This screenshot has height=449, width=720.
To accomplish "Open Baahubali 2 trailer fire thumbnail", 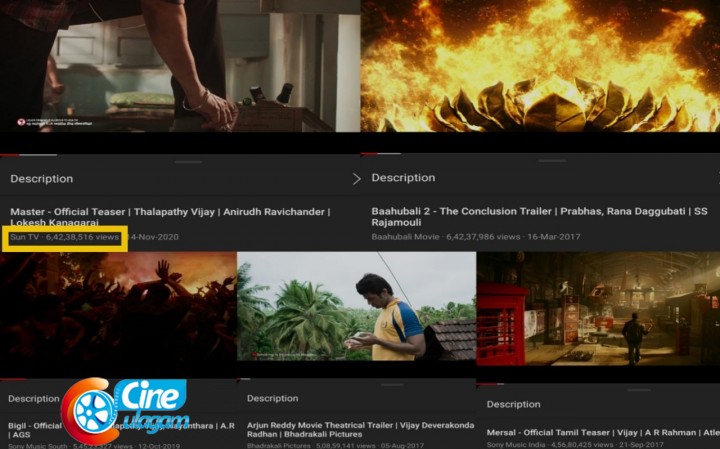I will click(x=540, y=65).
